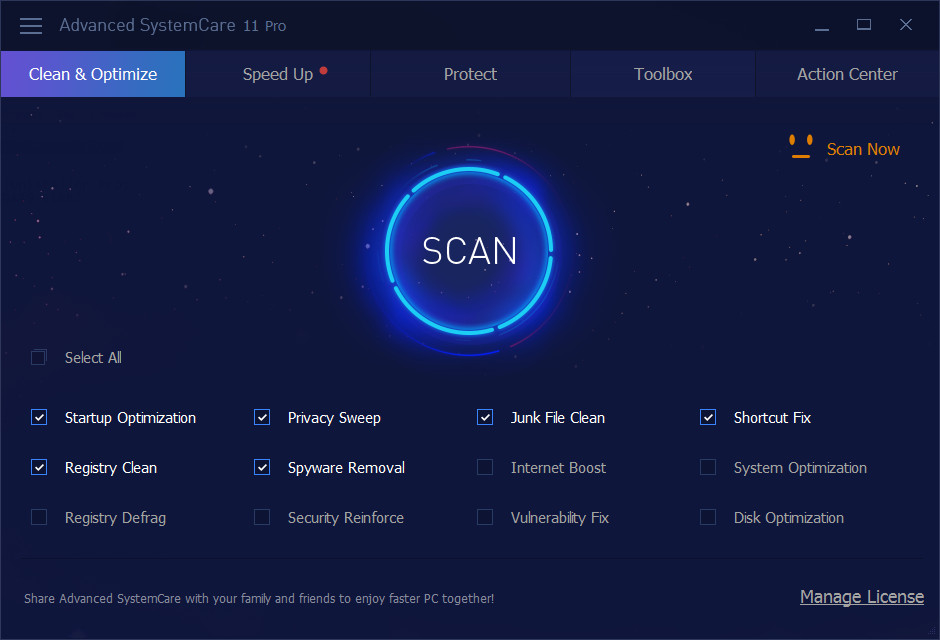Check the Registry Defrag option

39,517
